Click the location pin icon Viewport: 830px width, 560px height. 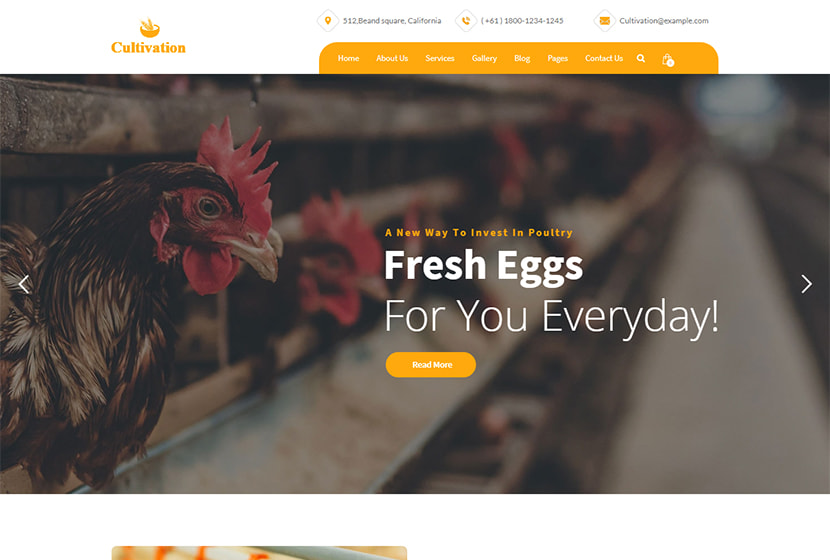[328, 21]
